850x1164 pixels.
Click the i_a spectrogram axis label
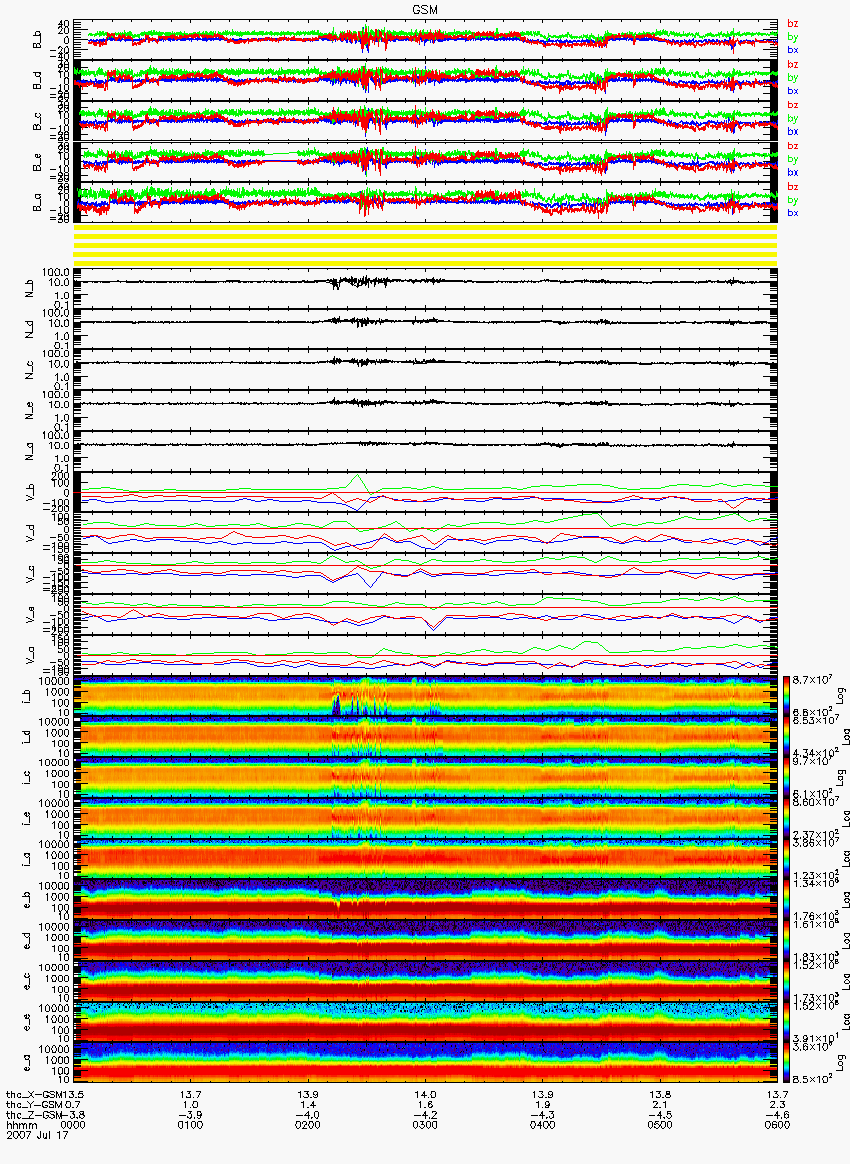tap(27, 860)
